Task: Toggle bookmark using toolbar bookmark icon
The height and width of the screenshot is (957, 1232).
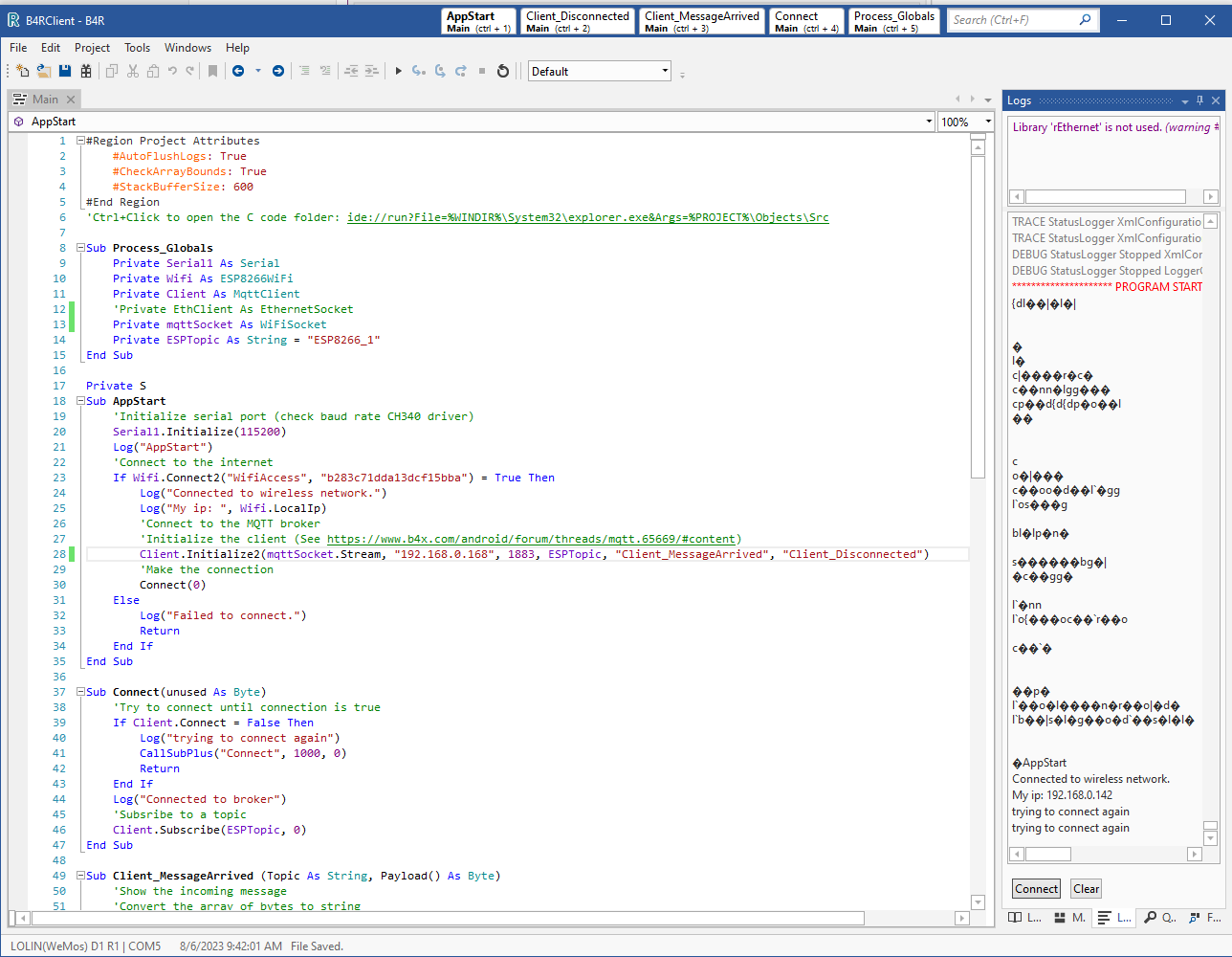Action: pos(212,71)
